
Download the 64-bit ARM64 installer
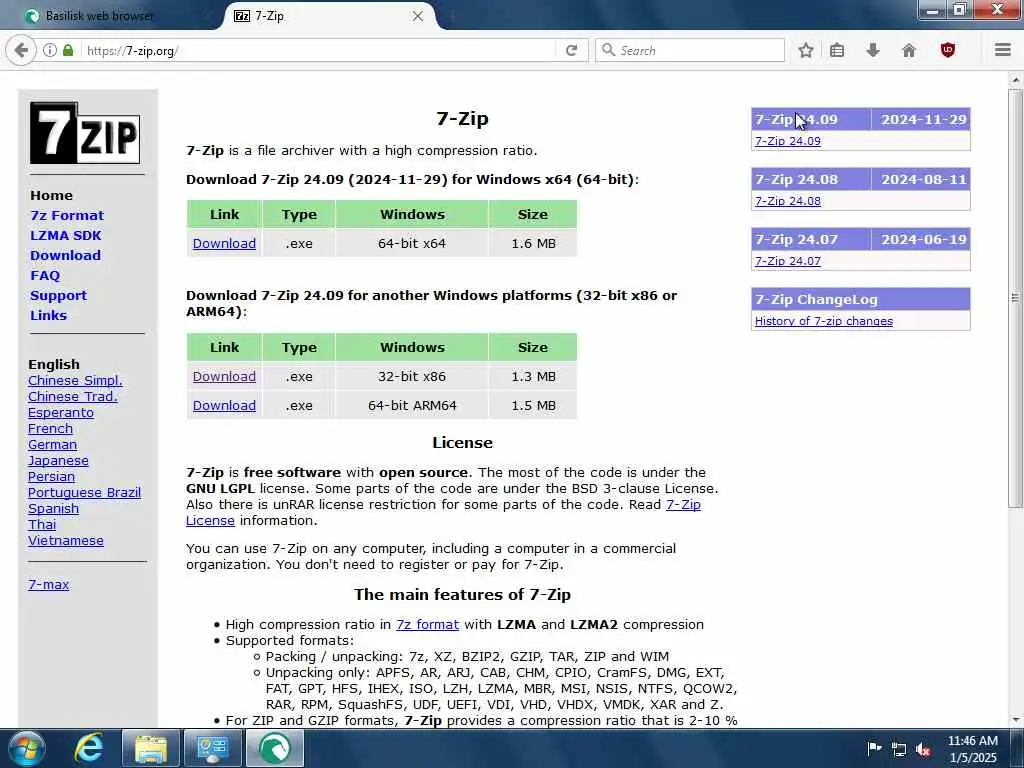tap(224, 406)
